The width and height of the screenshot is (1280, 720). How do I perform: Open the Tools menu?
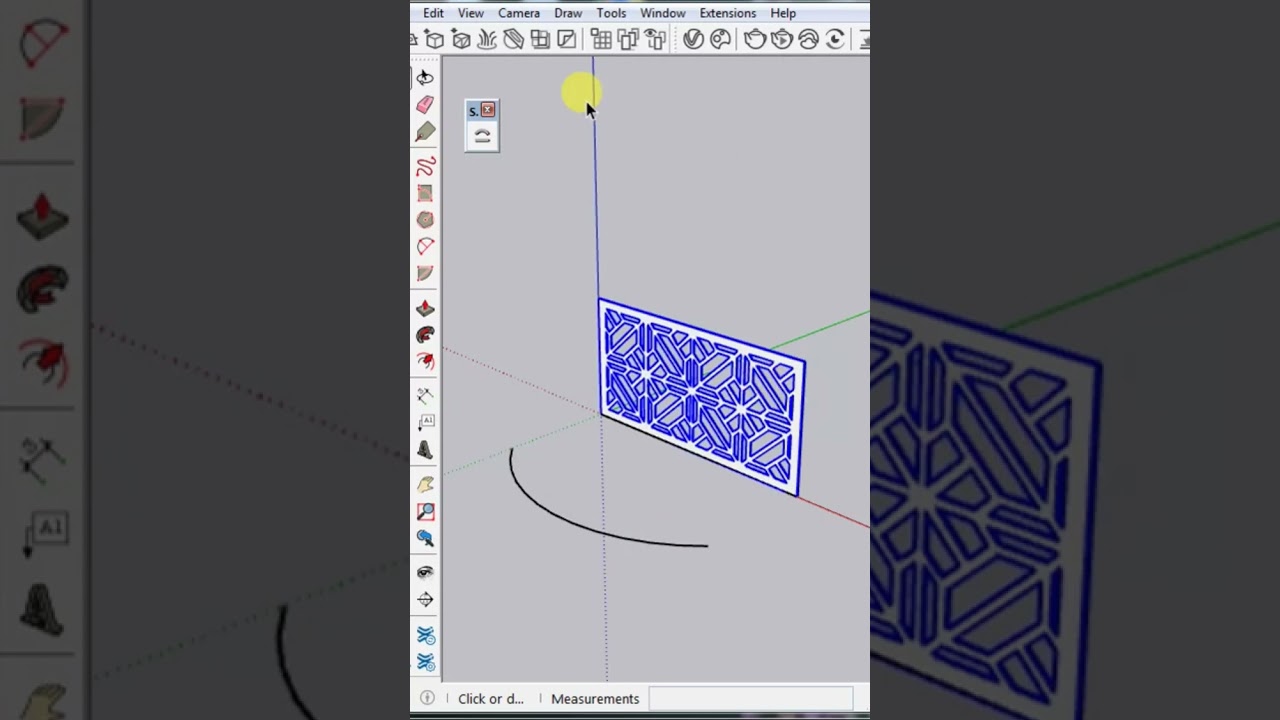coord(611,13)
